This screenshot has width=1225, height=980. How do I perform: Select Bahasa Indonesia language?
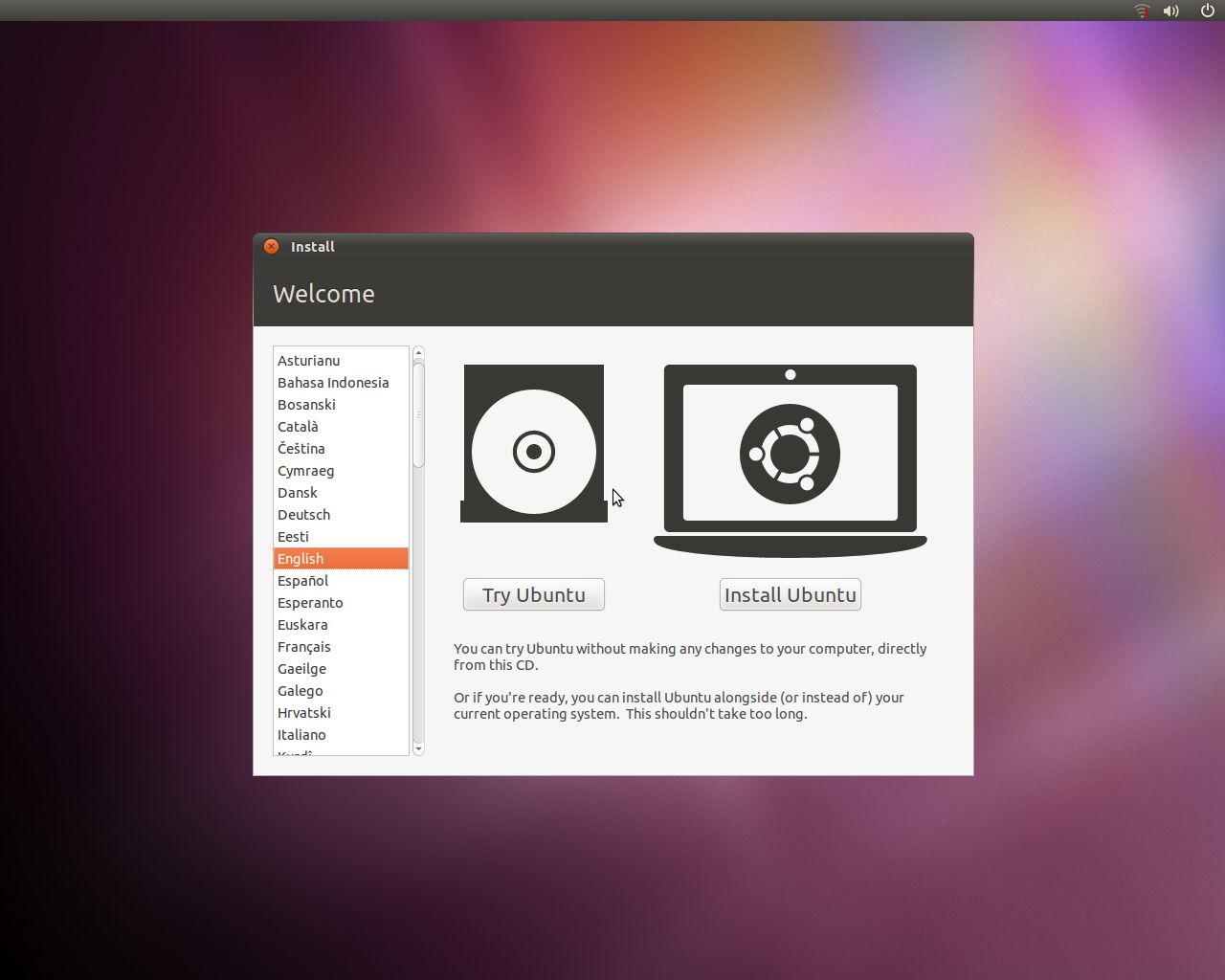341,383
